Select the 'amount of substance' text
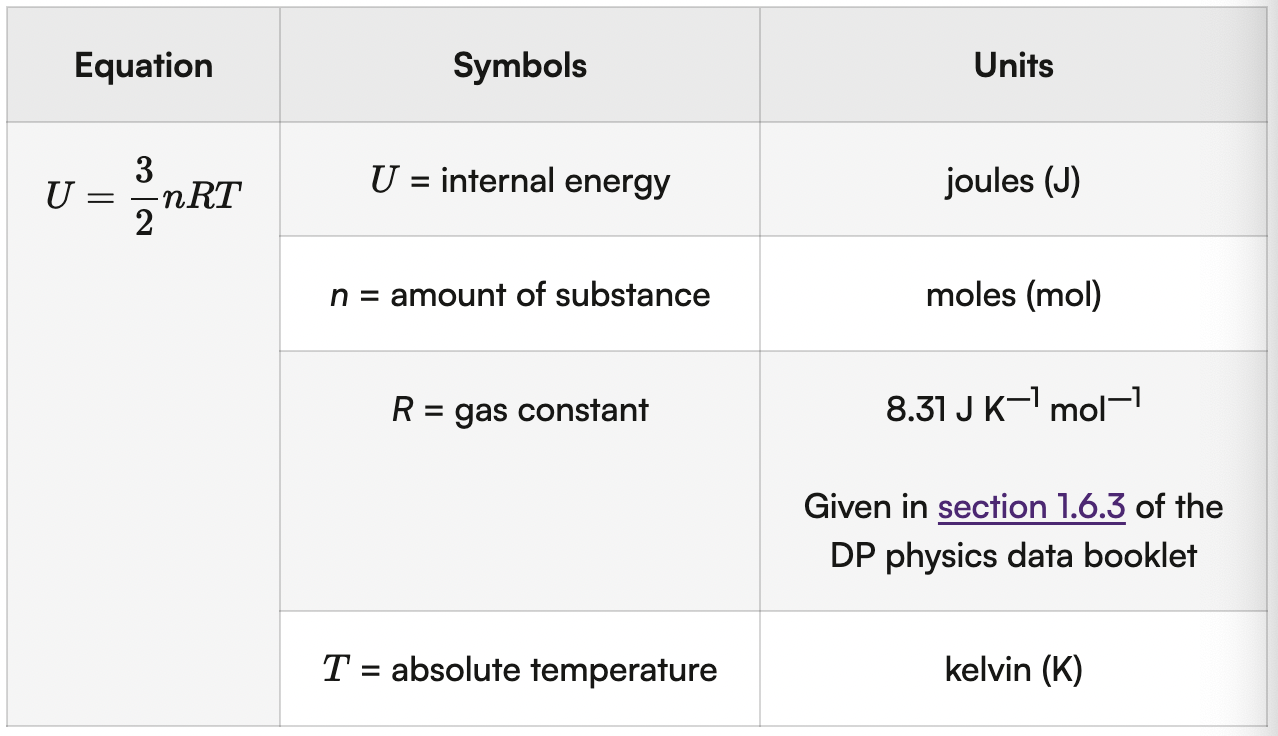The height and width of the screenshot is (736, 1278). (x=550, y=295)
